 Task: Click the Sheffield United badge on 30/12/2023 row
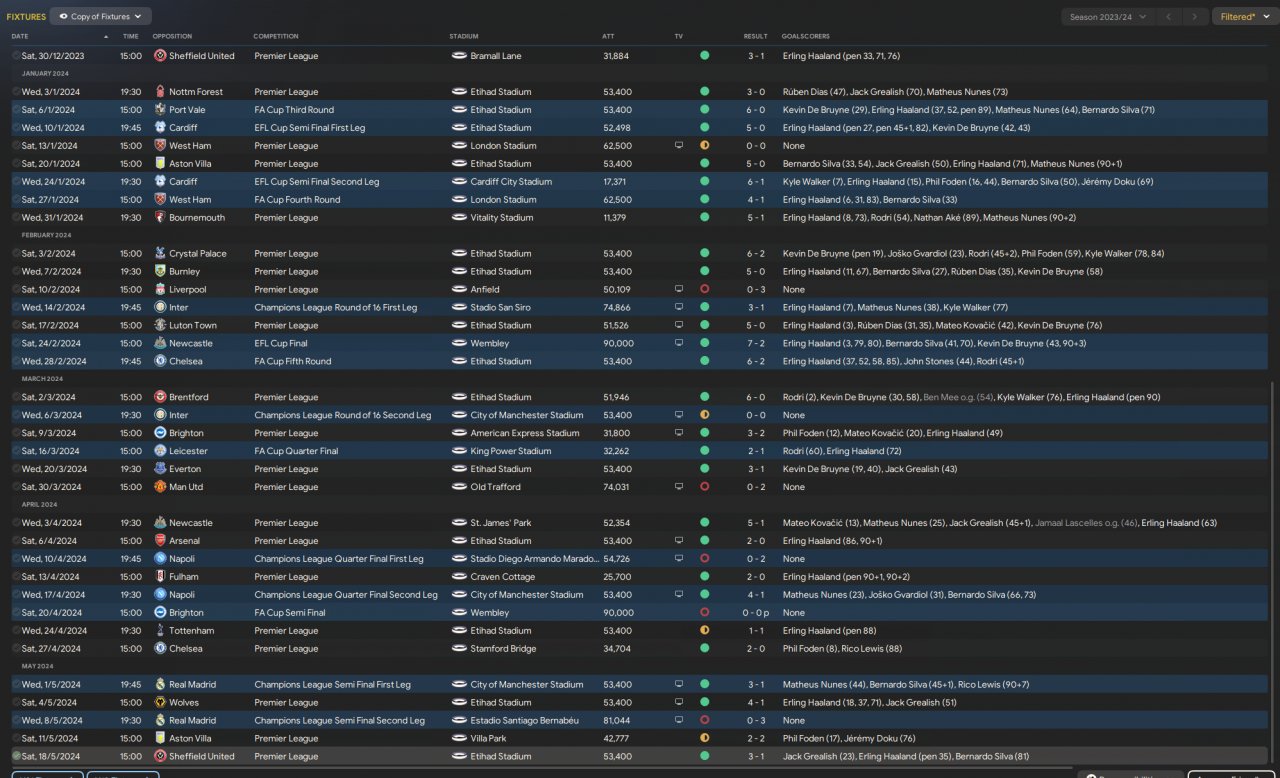[160, 56]
